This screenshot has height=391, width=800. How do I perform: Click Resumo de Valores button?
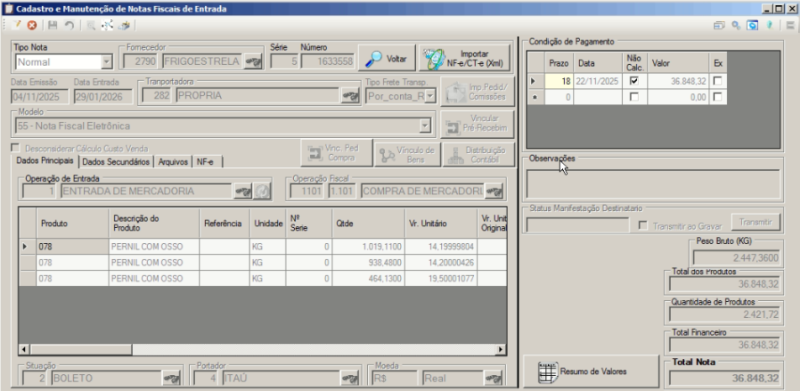tap(591, 371)
